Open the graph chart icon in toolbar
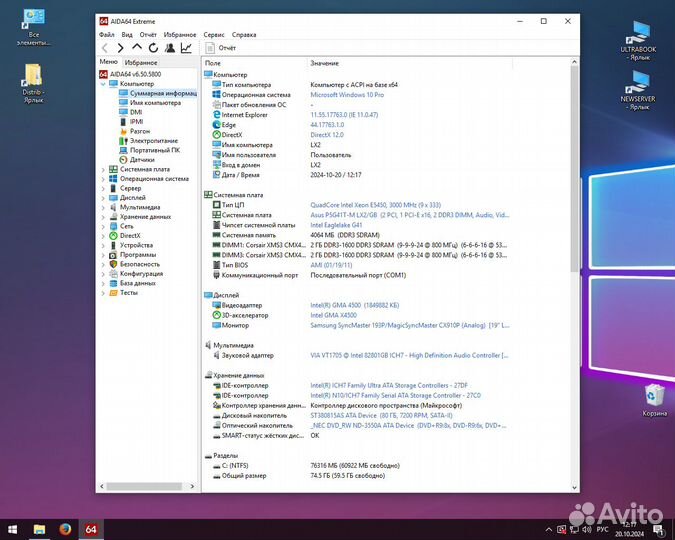 [x=186, y=48]
